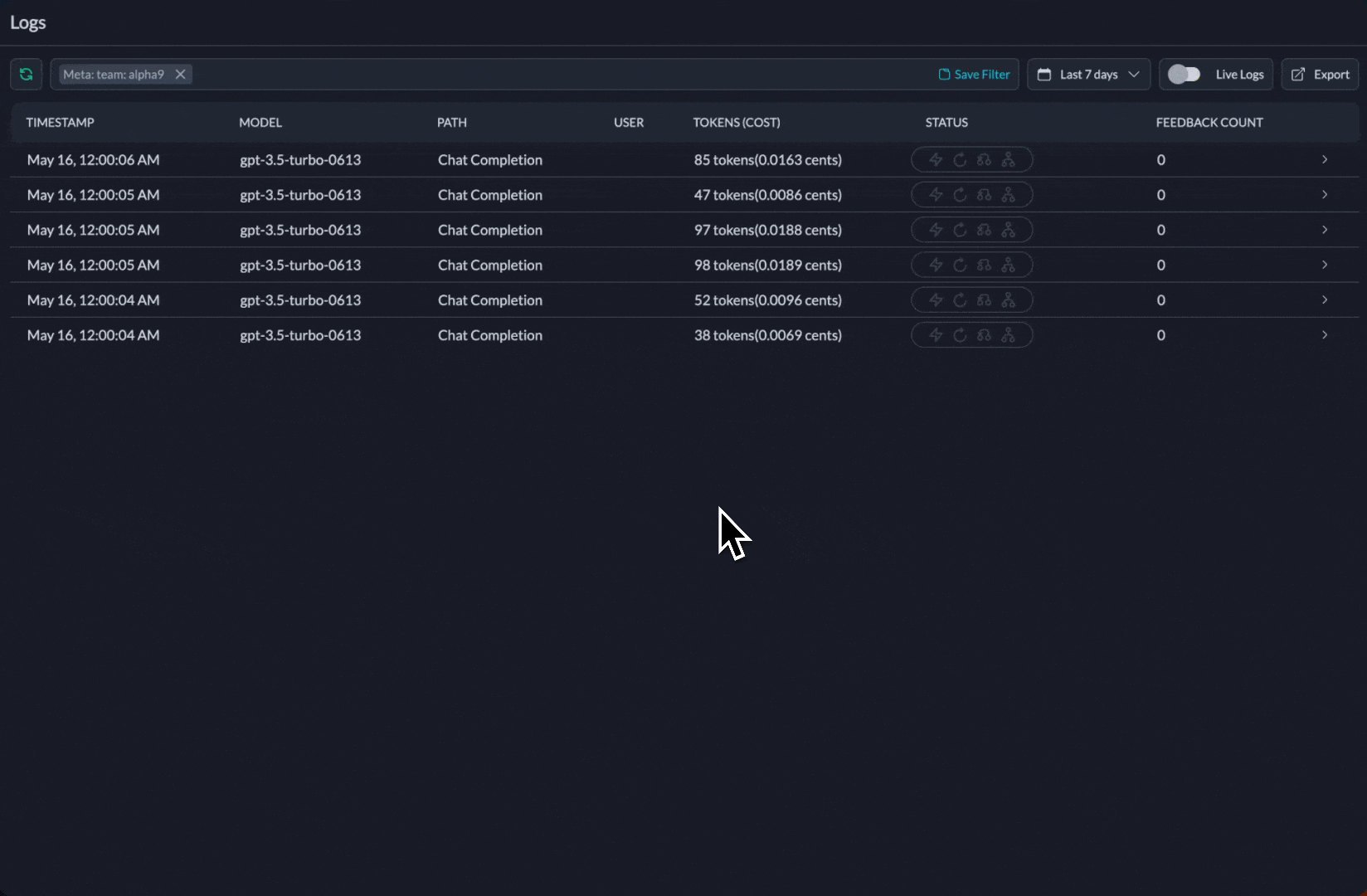Click 47 tokens(0.0086 cents) cell
This screenshot has width=1367, height=896.
coord(768,194)
